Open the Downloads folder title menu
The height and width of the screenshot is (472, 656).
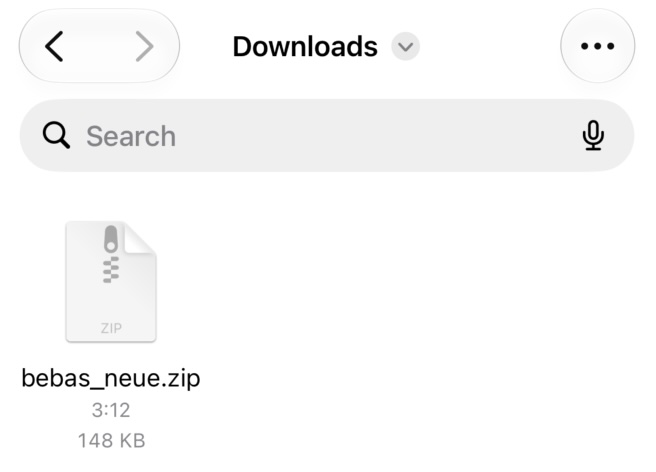305,46
